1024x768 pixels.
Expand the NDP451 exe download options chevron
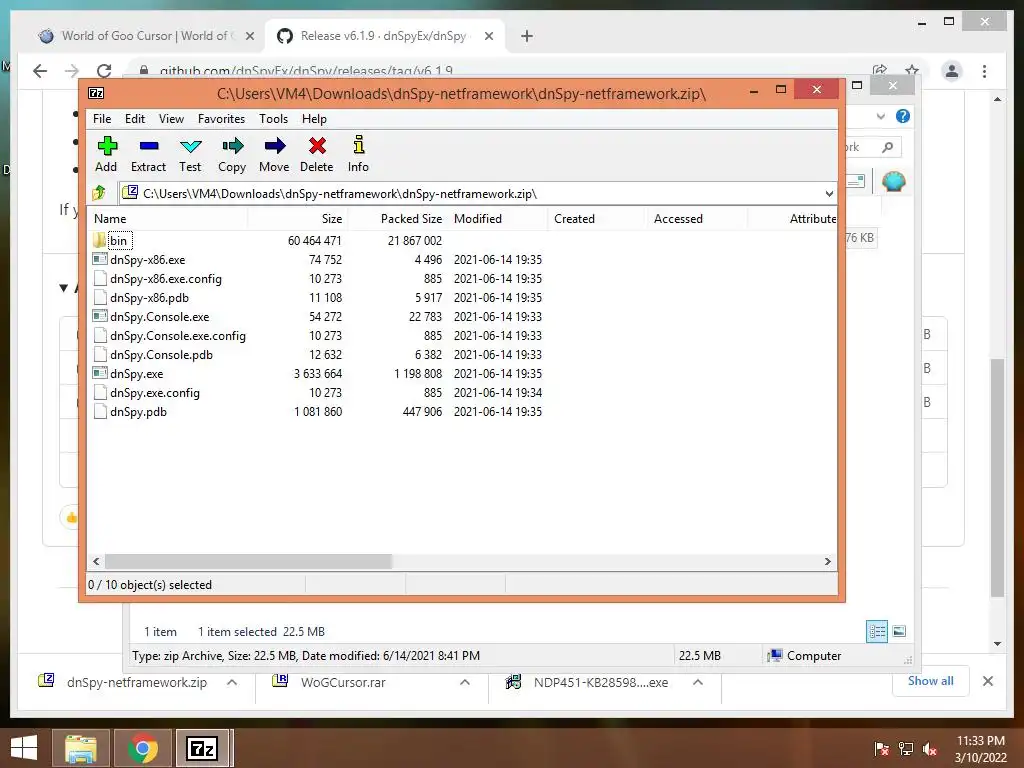click(697, 682)
